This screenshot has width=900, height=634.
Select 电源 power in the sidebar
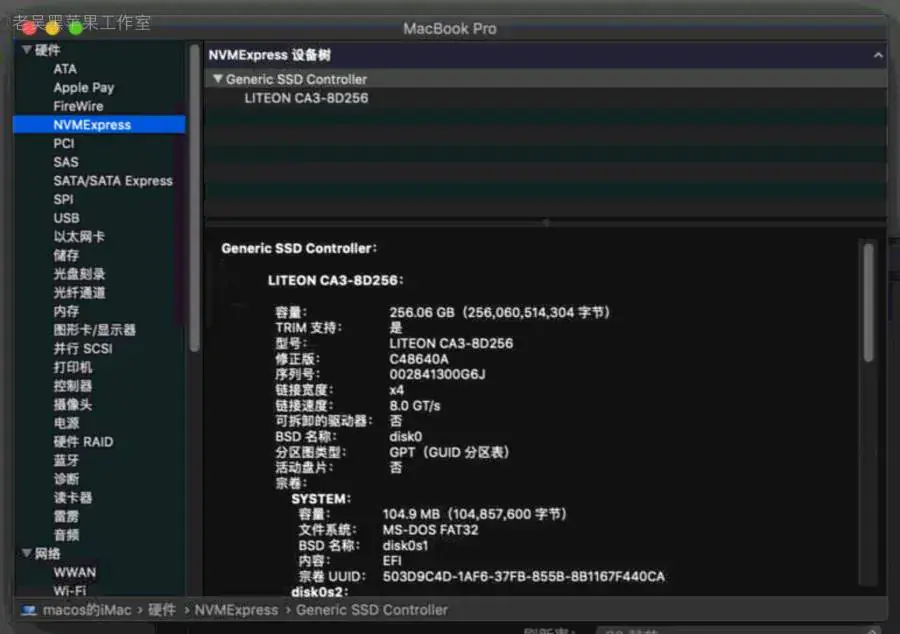point(66,423)
